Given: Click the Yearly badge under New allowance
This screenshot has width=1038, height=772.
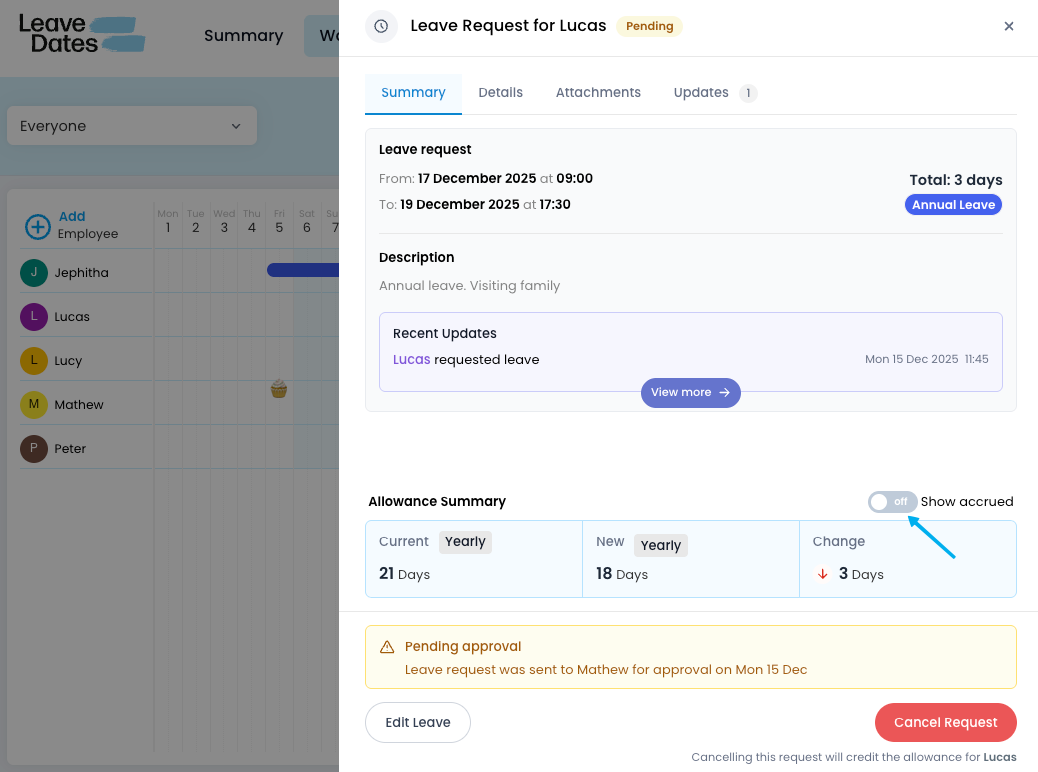Looking at the screenshot, I should (660, 545).
